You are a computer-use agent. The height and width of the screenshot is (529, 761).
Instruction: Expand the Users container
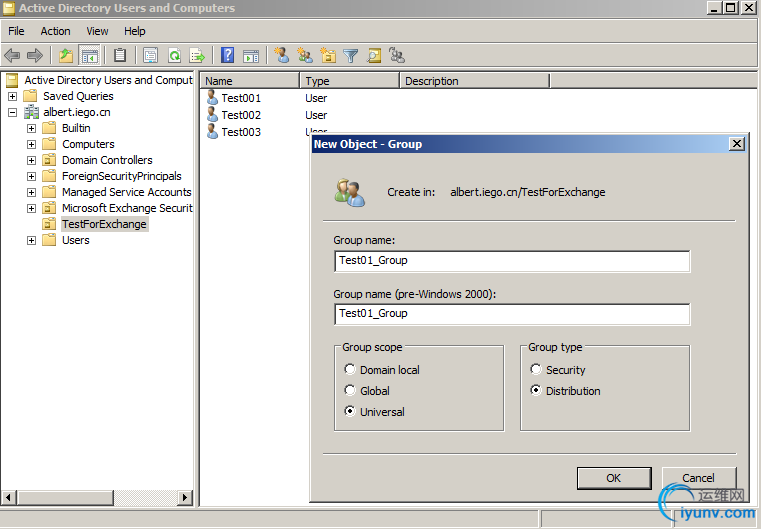[32, 240]
